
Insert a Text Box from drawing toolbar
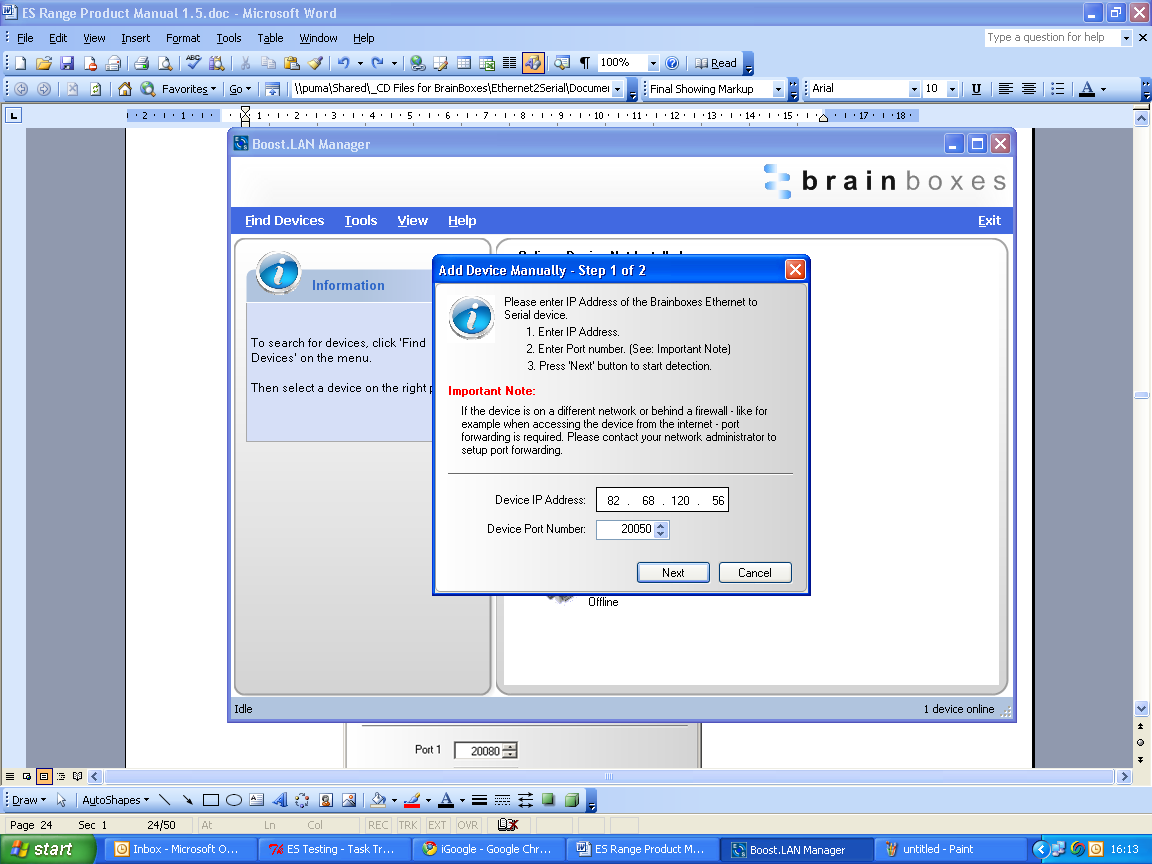[256, 800]
